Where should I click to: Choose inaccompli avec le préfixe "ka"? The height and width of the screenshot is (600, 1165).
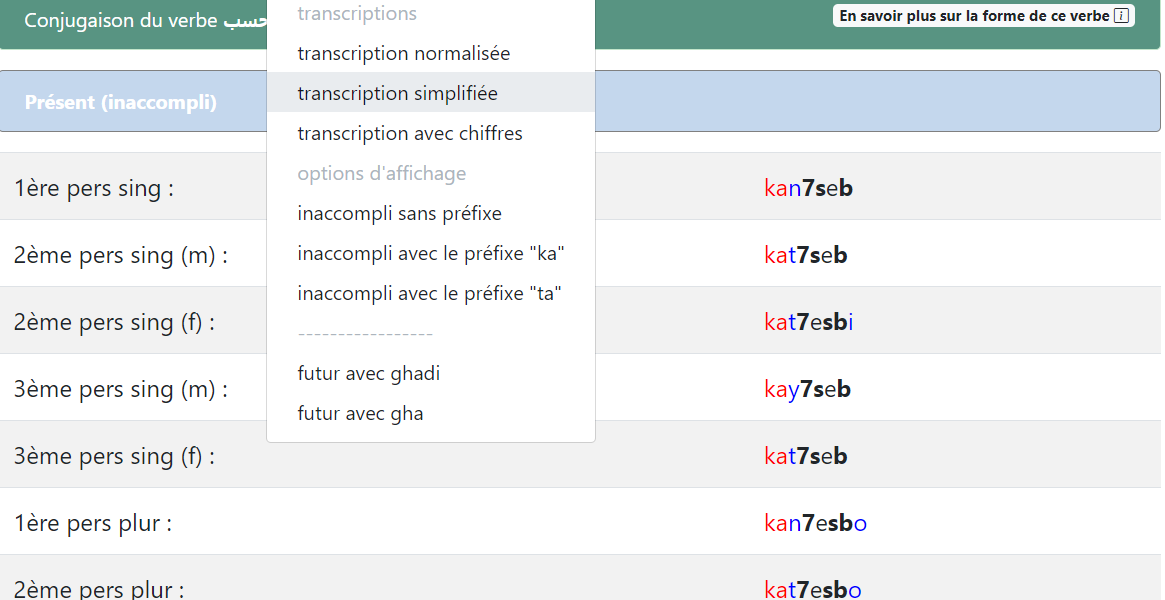point(431,253)
